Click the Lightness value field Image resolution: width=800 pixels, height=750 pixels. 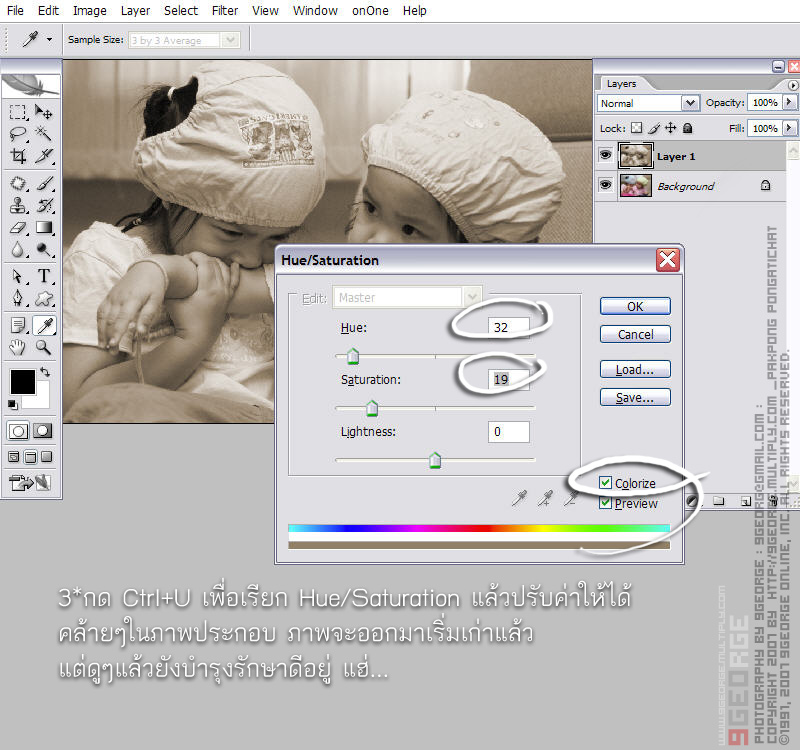point(509,432)
